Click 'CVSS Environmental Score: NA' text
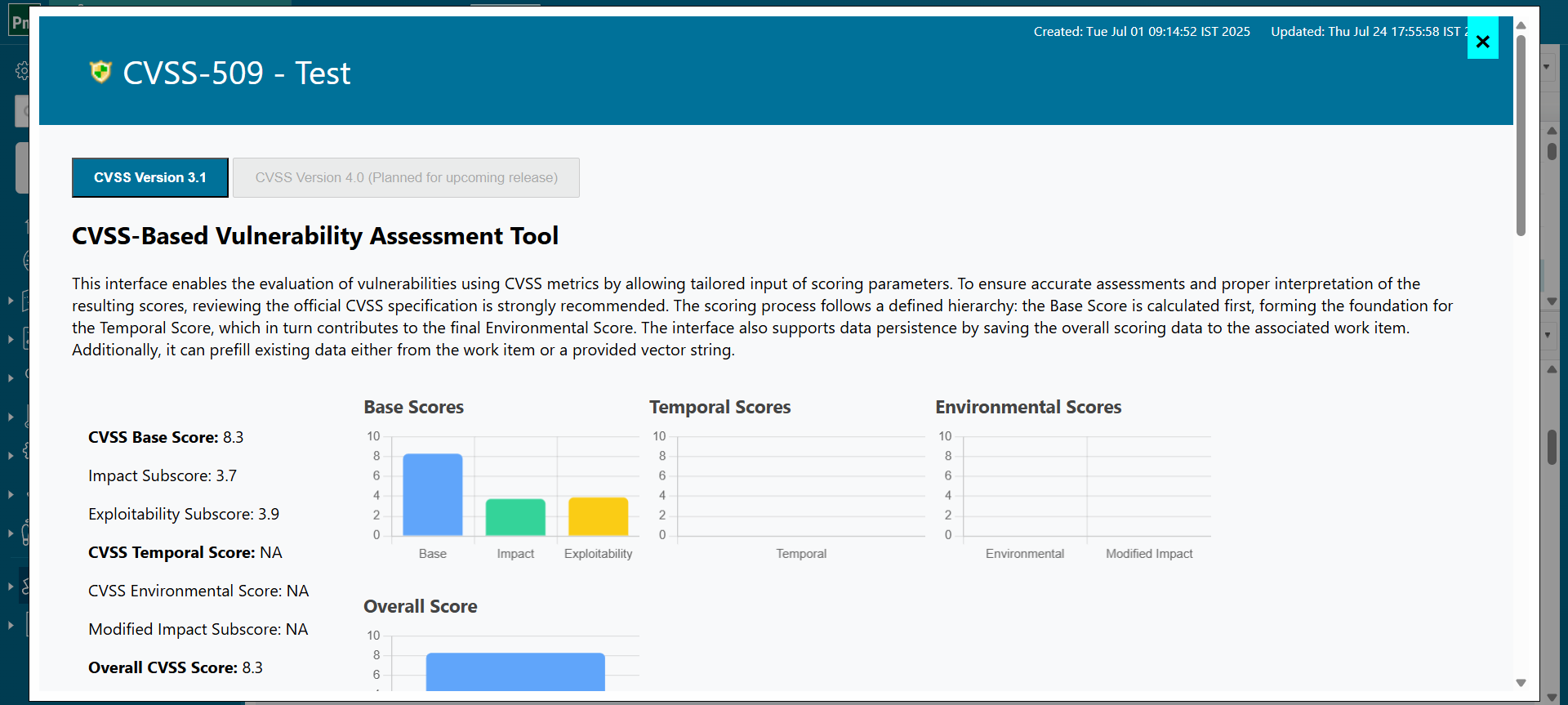Screen dimensions: 1568x705 [198, 591]
